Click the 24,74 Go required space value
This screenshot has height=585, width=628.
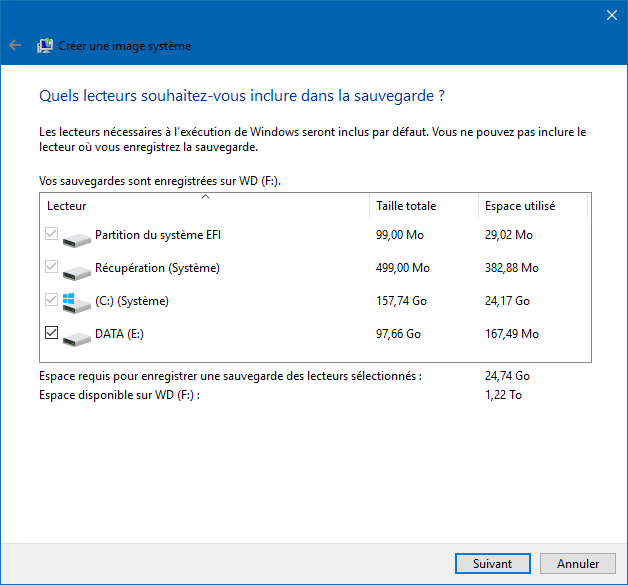(507, 376)
